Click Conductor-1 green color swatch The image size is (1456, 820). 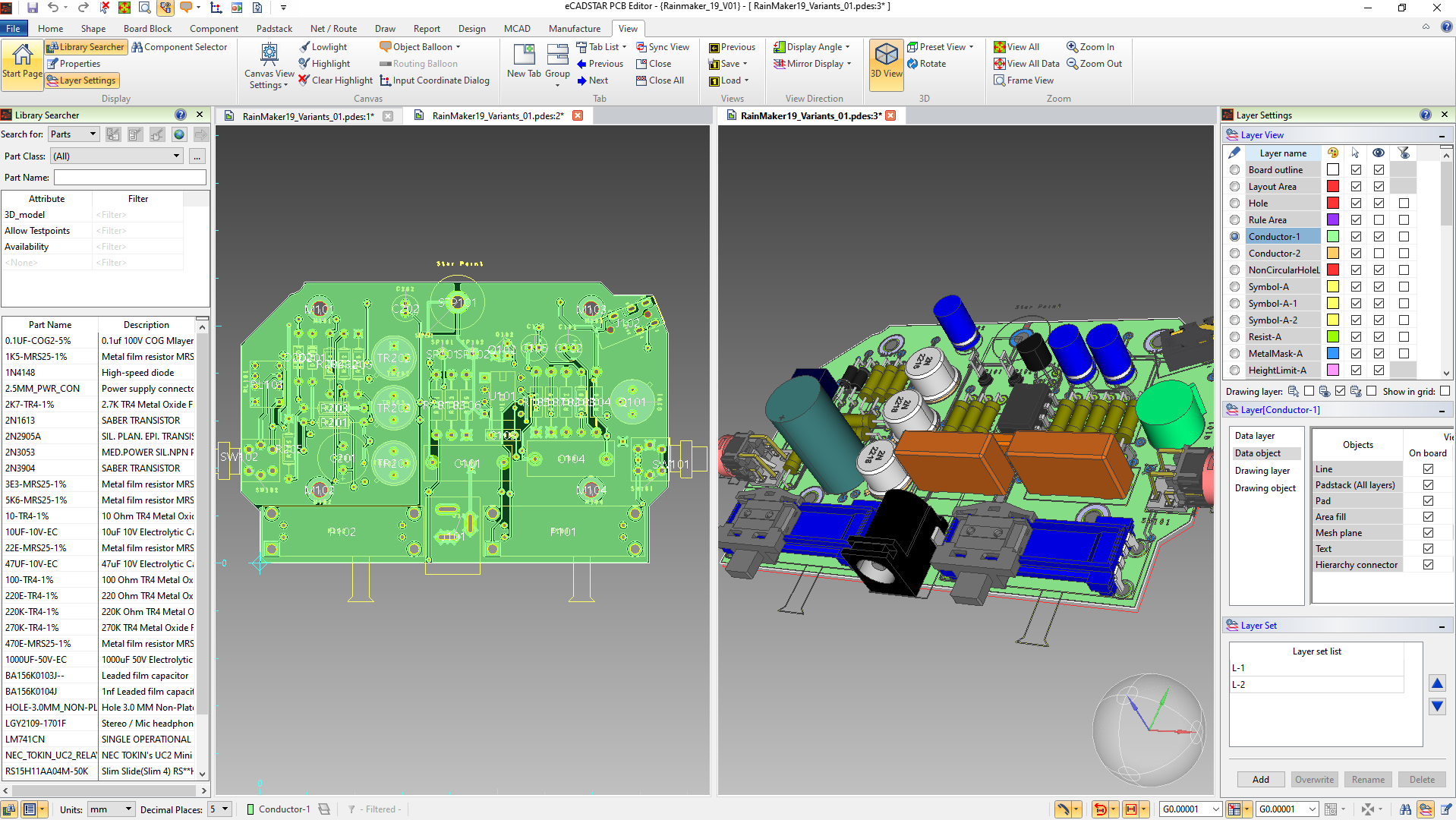(x=1333, y=237)
